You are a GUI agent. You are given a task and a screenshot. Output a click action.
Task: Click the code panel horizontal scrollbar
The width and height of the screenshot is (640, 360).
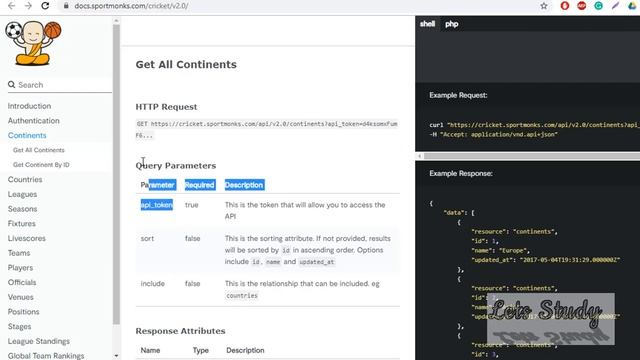[x=532, y=156]
